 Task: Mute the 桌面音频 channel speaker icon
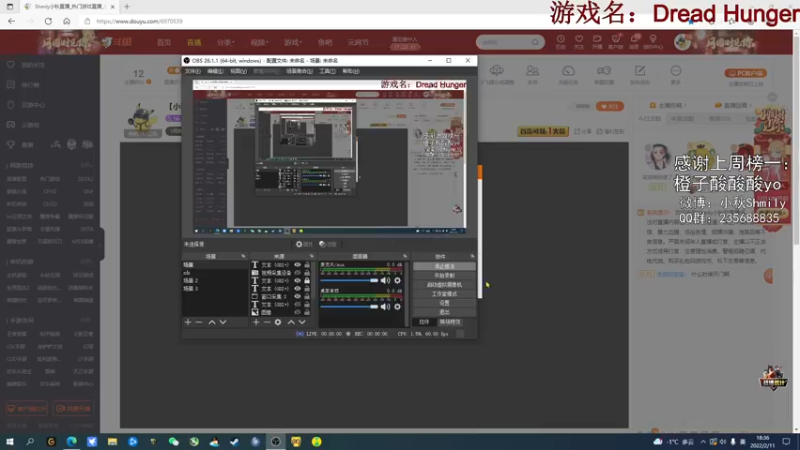(385, 307)
